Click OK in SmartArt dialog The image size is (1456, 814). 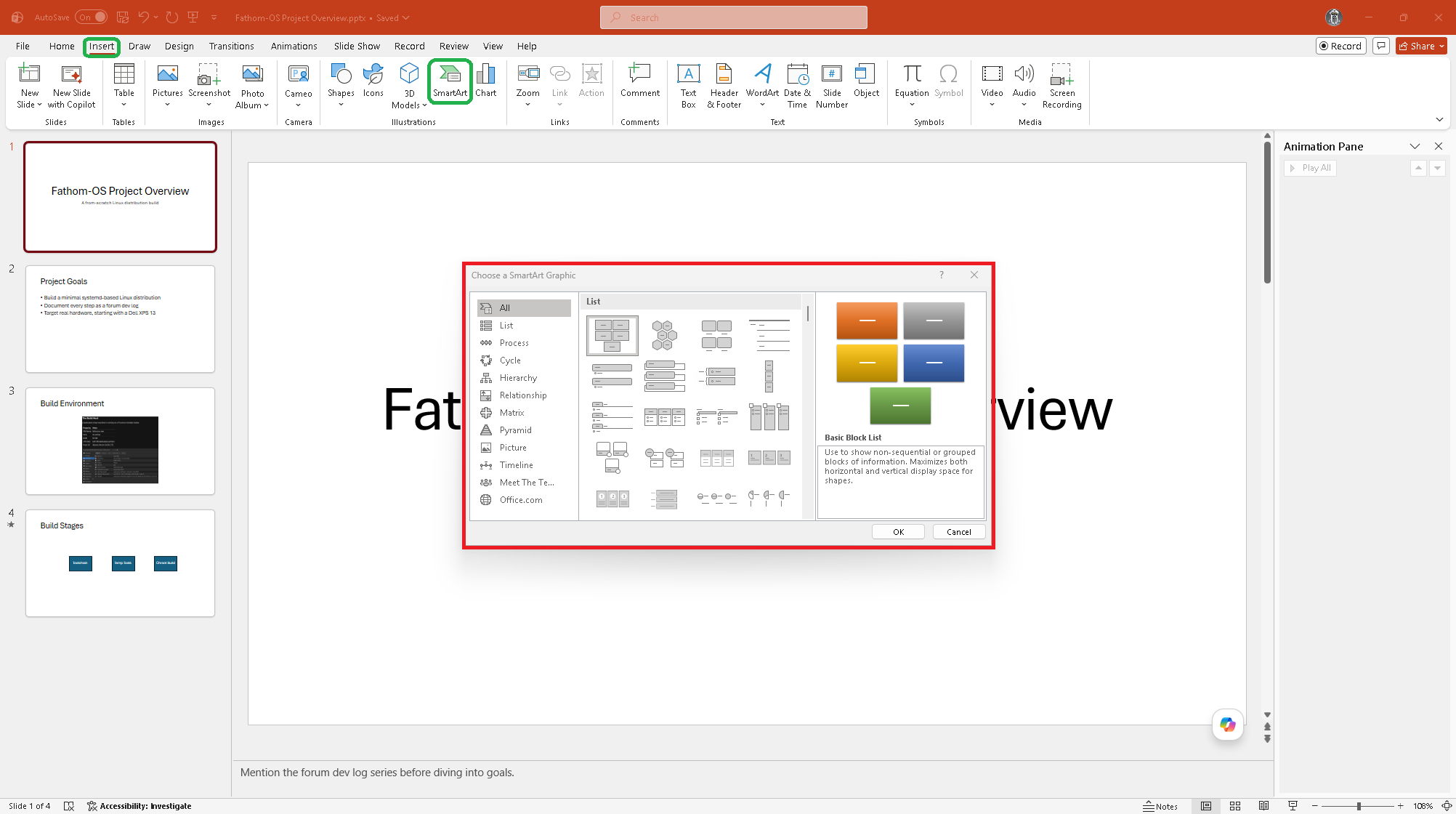click(898, 532)
